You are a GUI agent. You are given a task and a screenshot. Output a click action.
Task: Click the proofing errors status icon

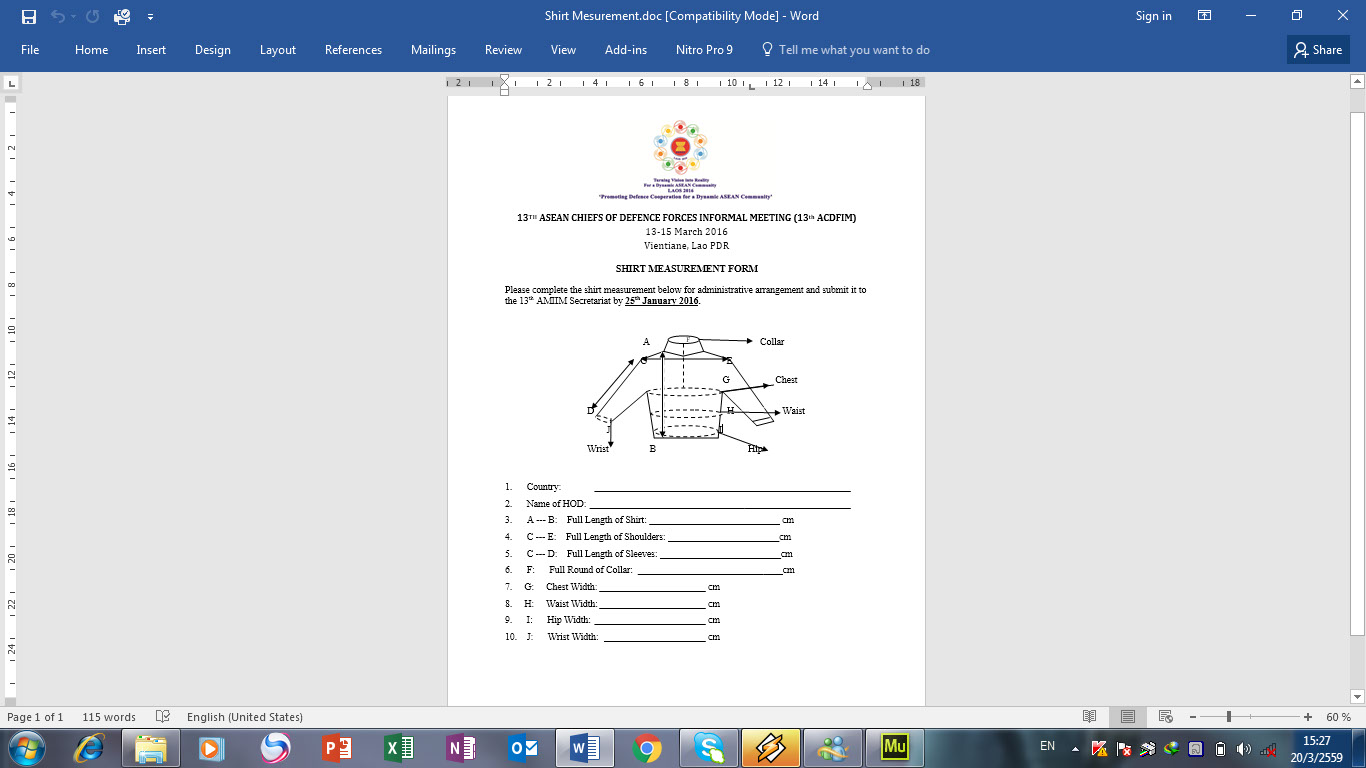pyautogui.click(x=163, y=717)
